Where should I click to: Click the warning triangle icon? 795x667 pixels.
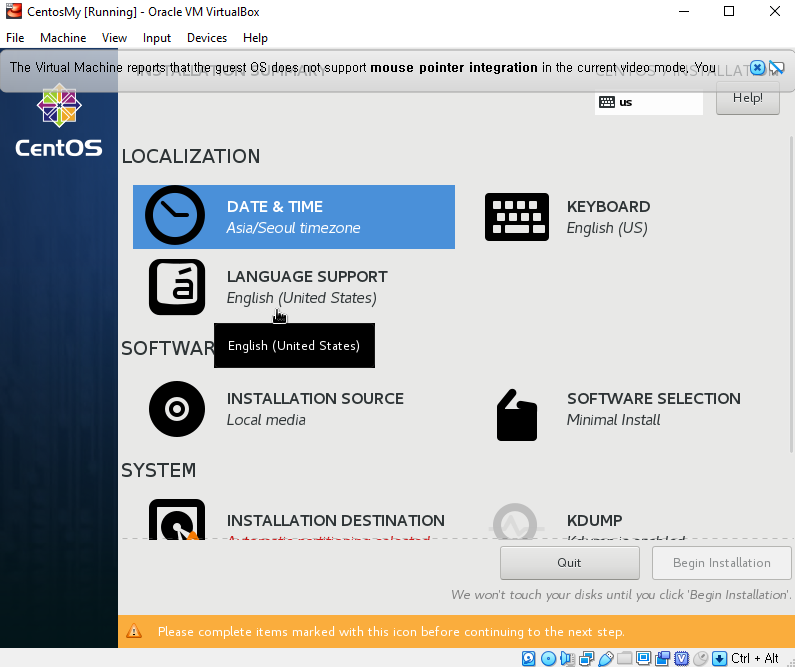(134, 631)
